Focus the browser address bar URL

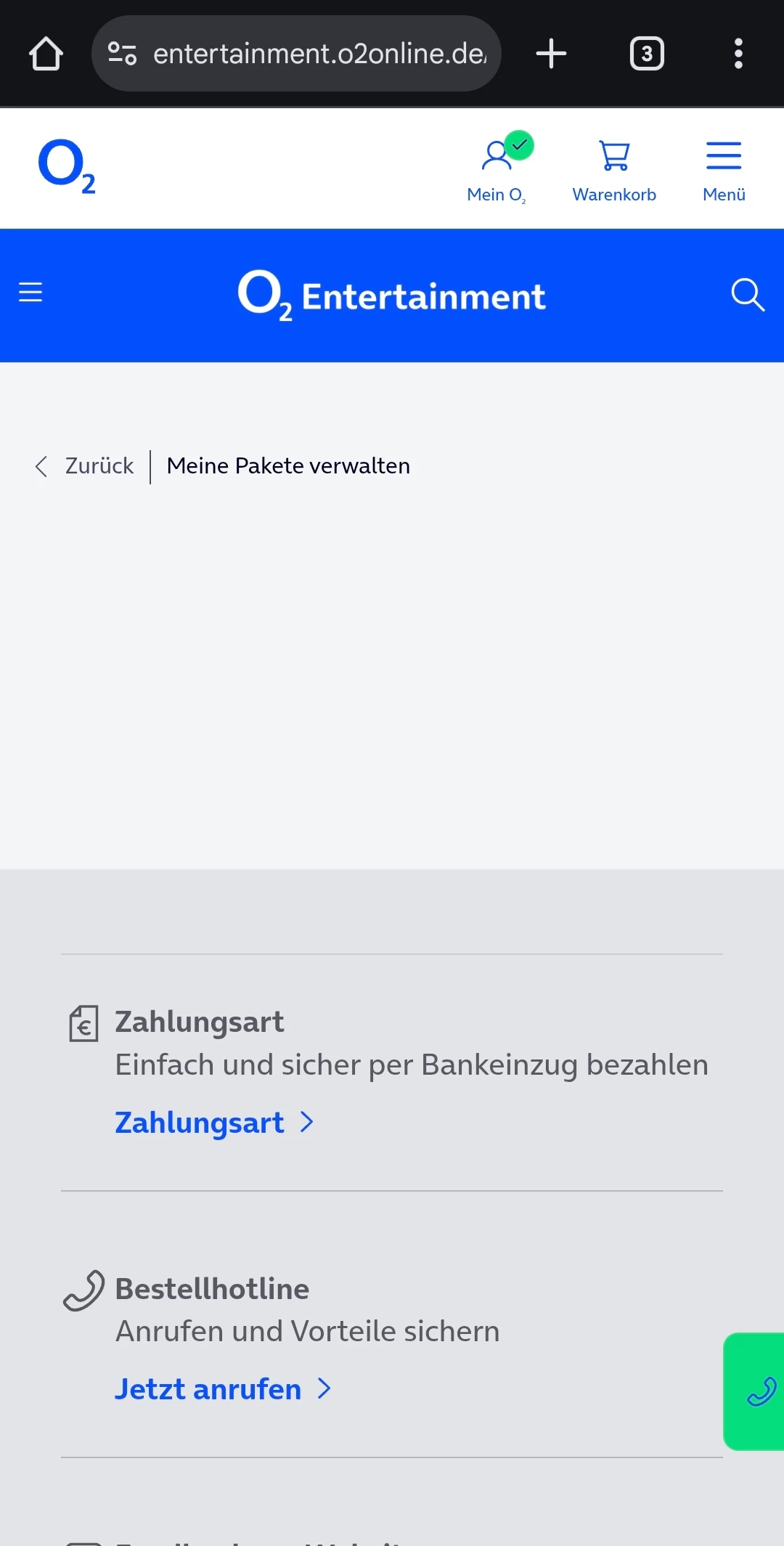319,54
